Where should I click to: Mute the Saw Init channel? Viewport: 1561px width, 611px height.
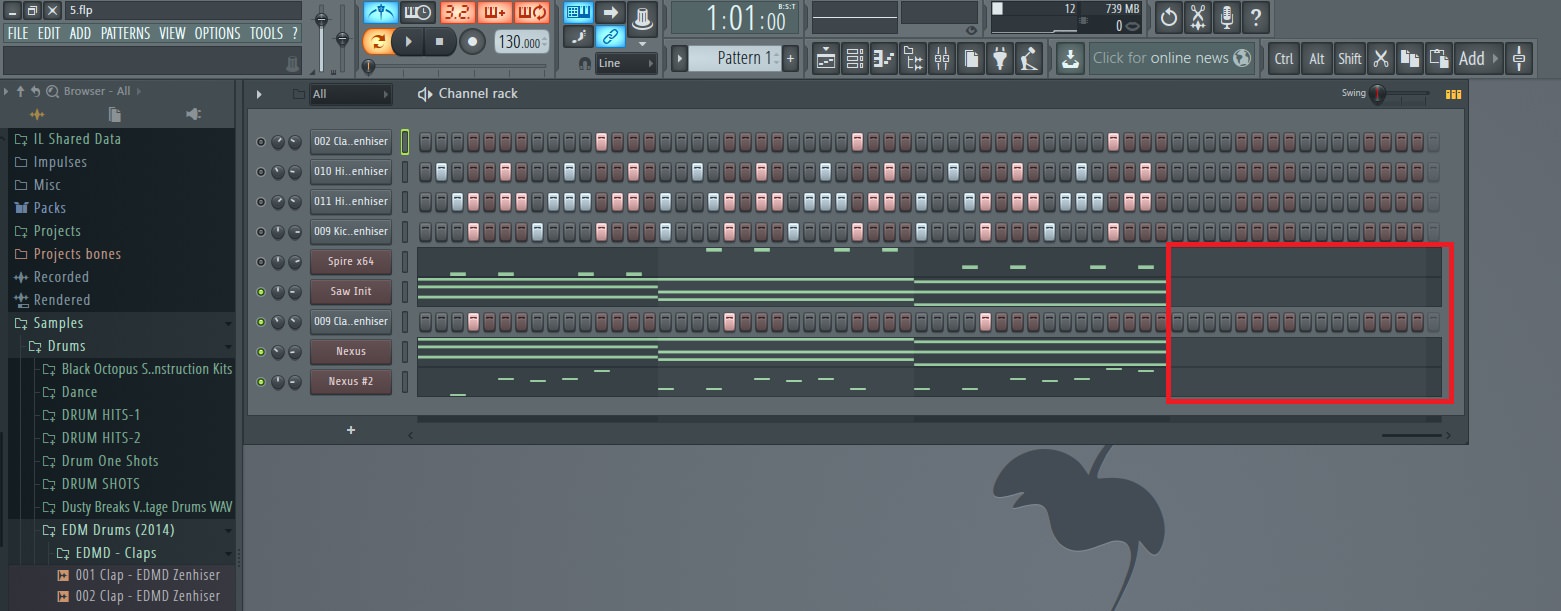click(x=261, y=292)
